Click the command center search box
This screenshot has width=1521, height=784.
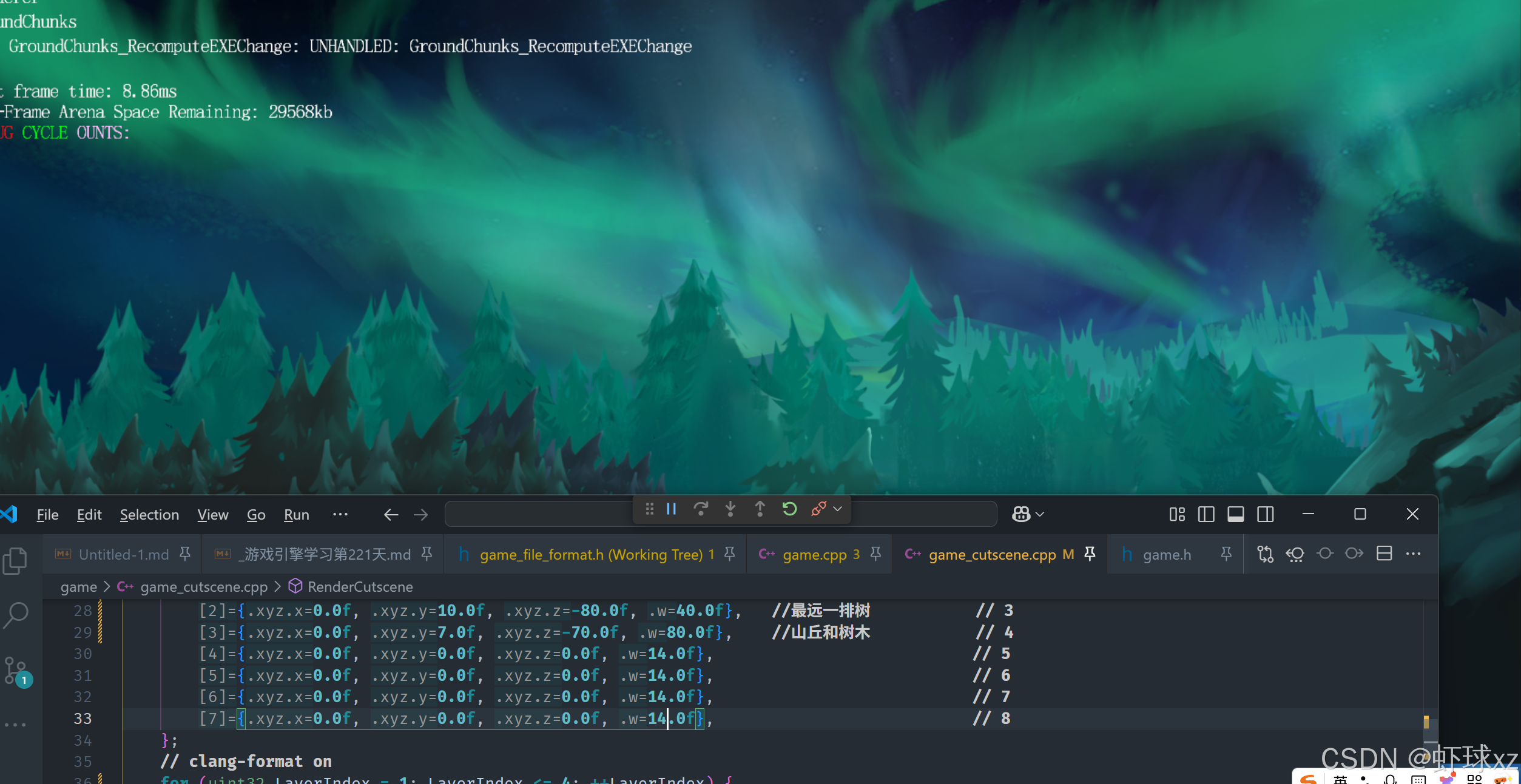540,515
